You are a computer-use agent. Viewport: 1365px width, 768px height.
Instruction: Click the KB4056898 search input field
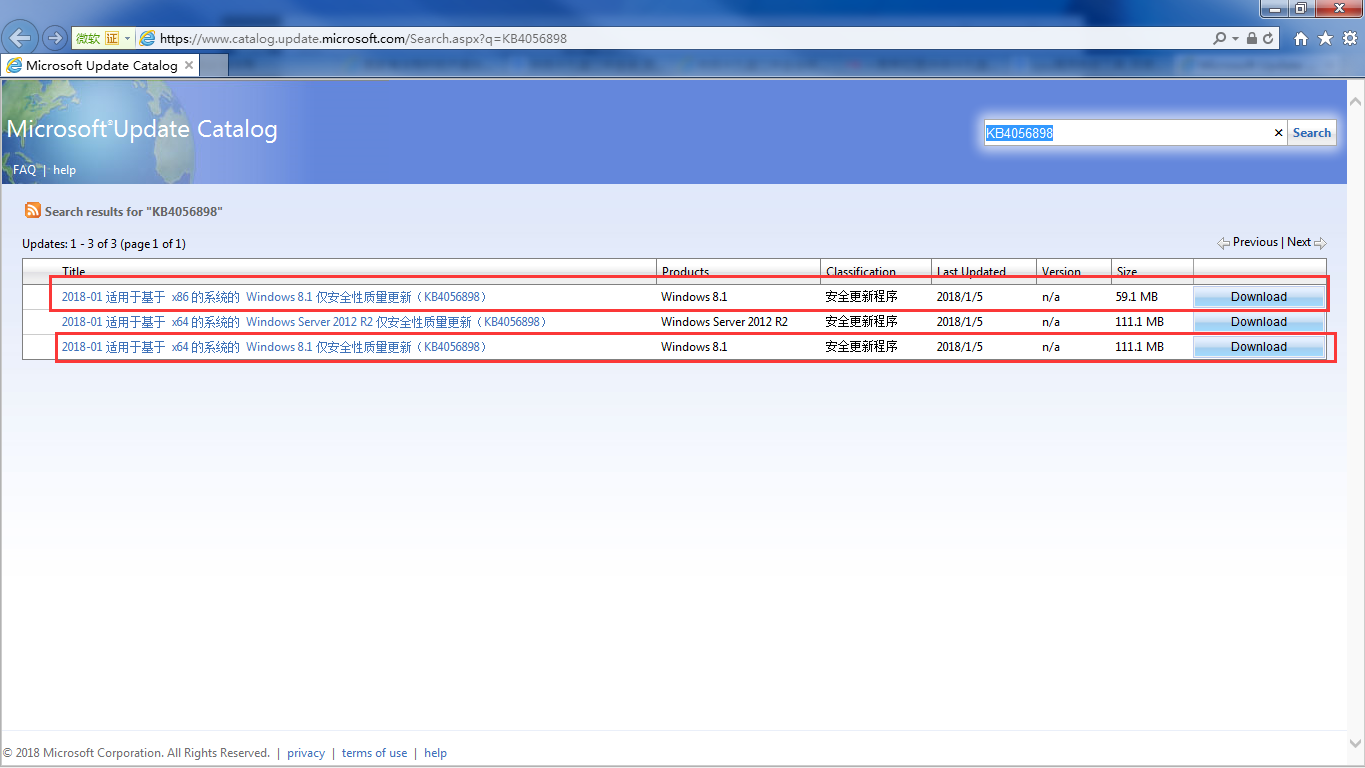click(1127, 133)
